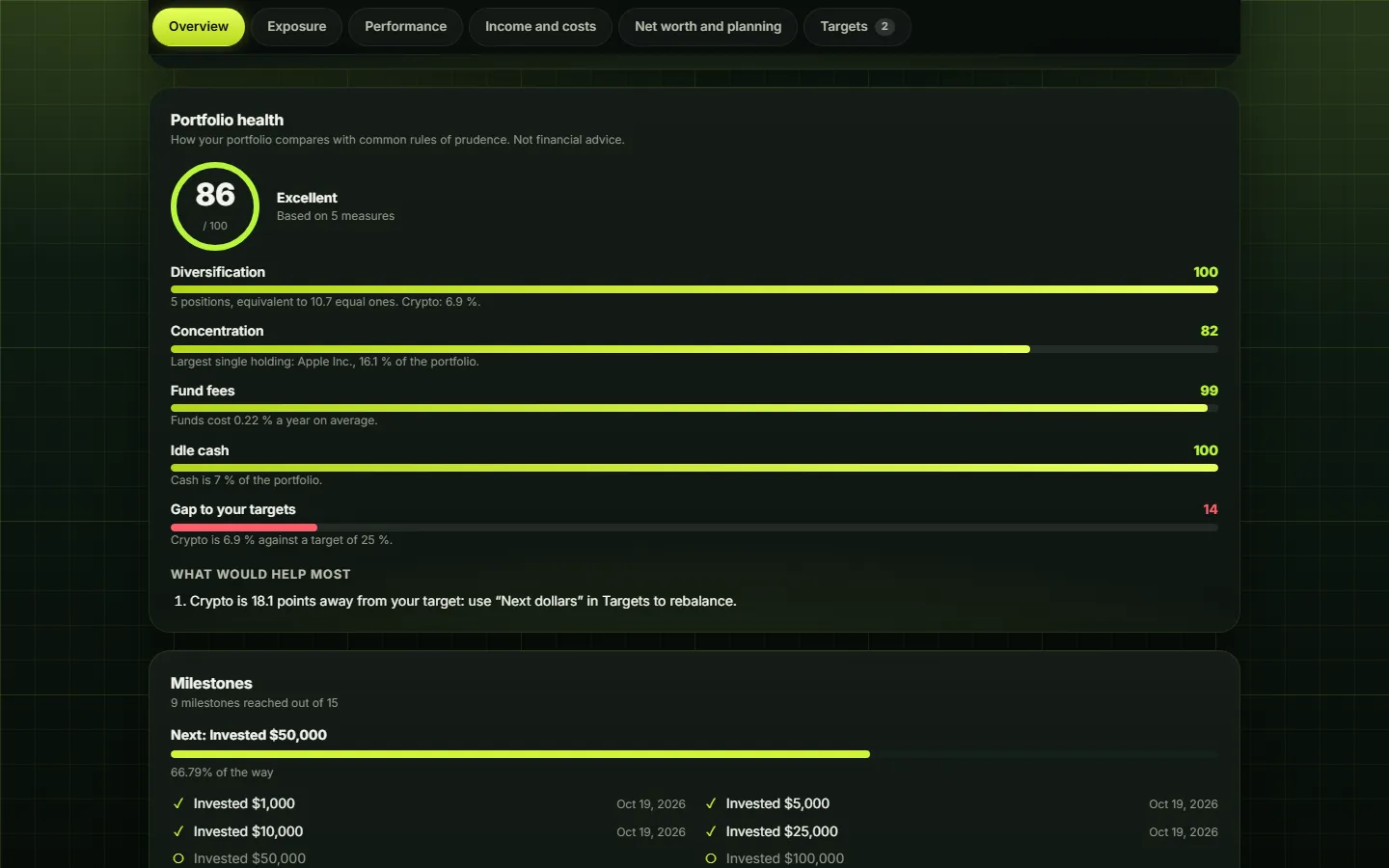Click the checkmark icon beside Invested $10,000
Image resolution: width=1389 pixels, height=868 pixels.
point(178,831)
